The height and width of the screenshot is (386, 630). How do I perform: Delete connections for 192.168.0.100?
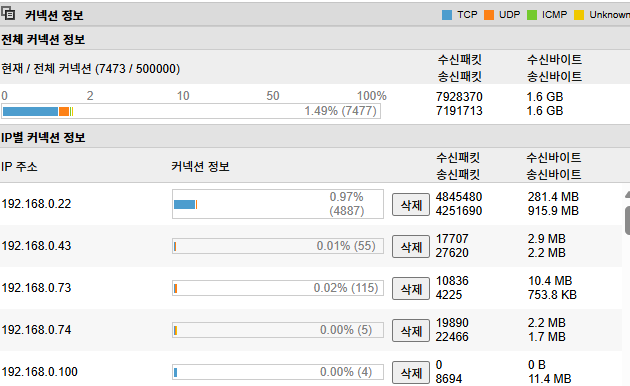[x=411, y=372]
